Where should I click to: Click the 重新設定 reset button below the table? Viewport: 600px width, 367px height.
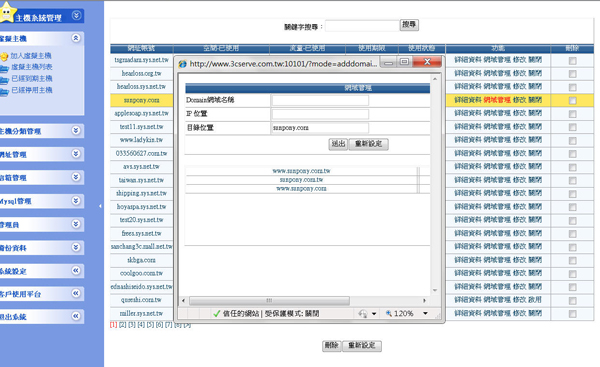[362, 346]
